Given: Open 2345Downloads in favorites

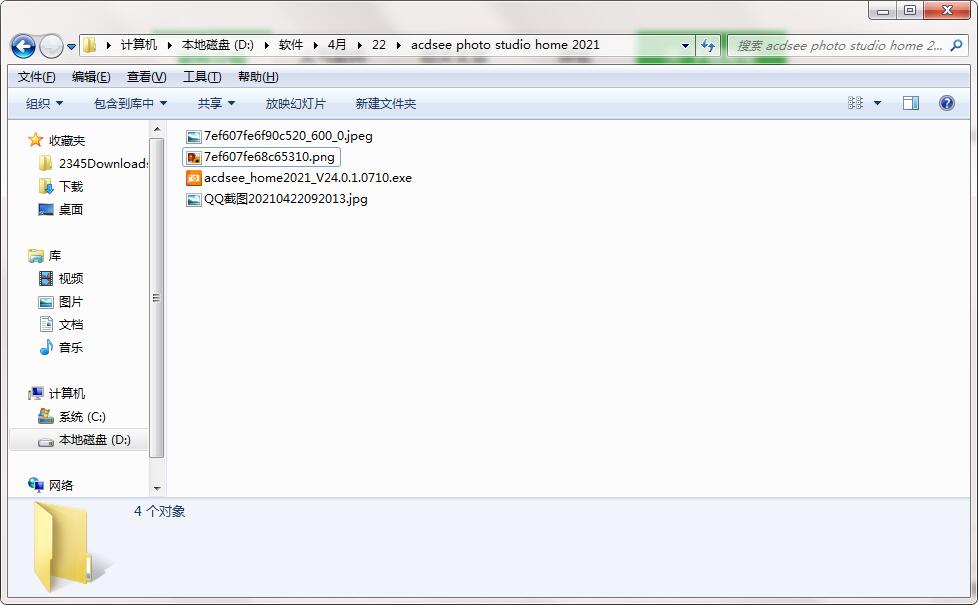Looking at the screenshot, I should point(103,163).
